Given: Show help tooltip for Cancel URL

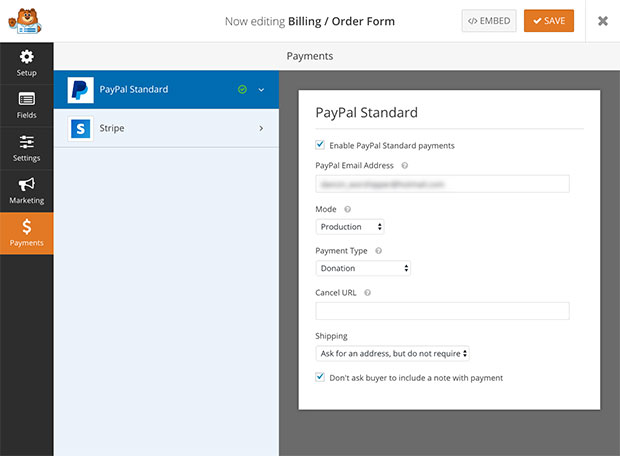Looking at the screenshot, I should [x=367, y=293].
